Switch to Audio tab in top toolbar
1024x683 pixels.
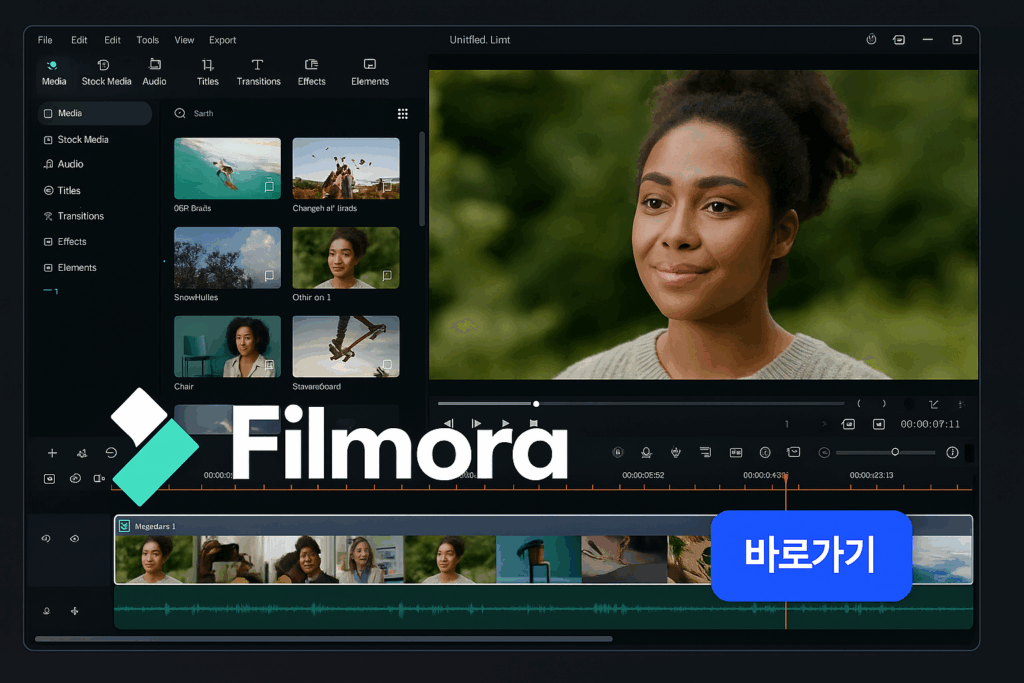[x=154, y=72]
